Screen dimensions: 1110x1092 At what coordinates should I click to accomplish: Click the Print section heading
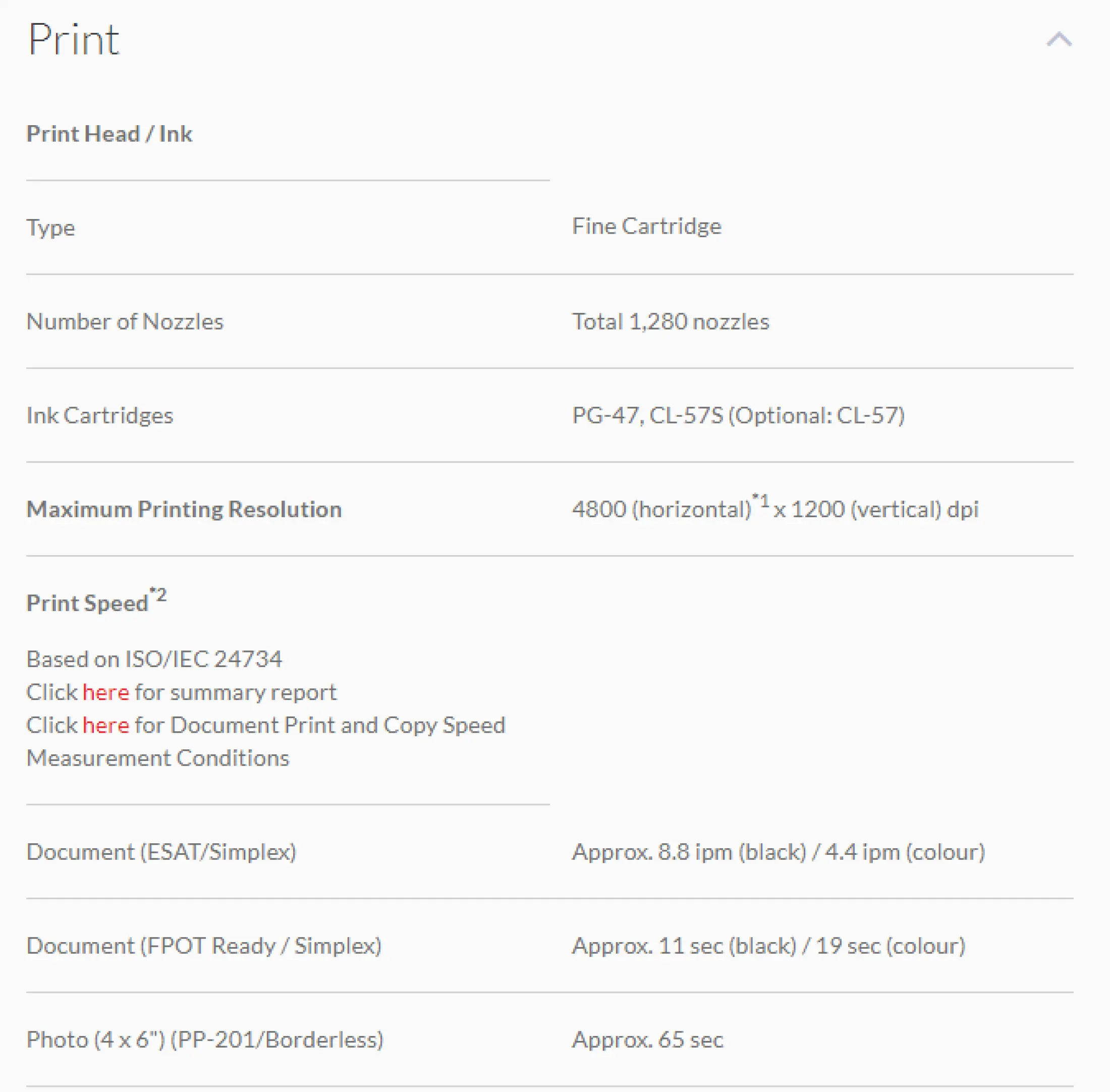tap(74, 39)
